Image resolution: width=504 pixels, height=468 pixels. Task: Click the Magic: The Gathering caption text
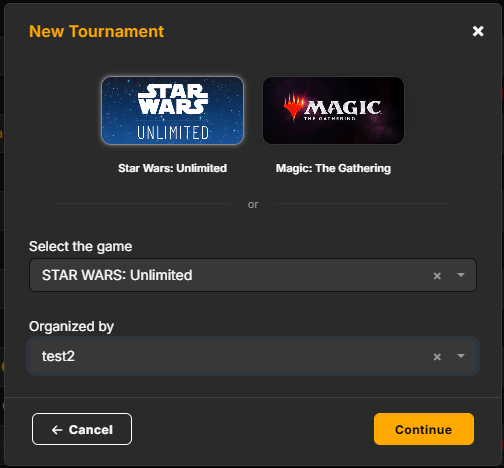[x=333, y=168]
